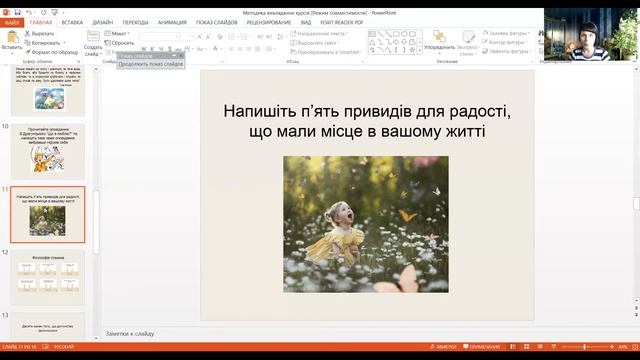This screenshot has width=640, height=360.
Task: Select slide 12 Философия thumbnail
Action: [48, 278]
